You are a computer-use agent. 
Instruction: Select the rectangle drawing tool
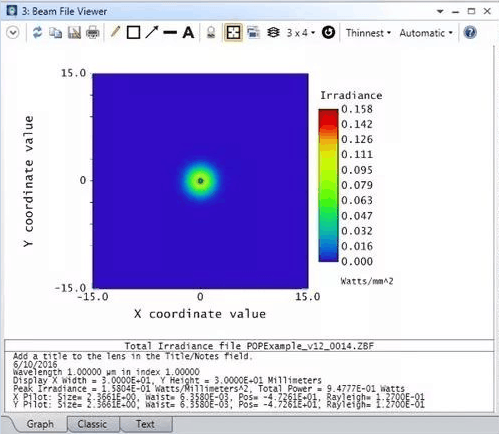pos(133,33)
